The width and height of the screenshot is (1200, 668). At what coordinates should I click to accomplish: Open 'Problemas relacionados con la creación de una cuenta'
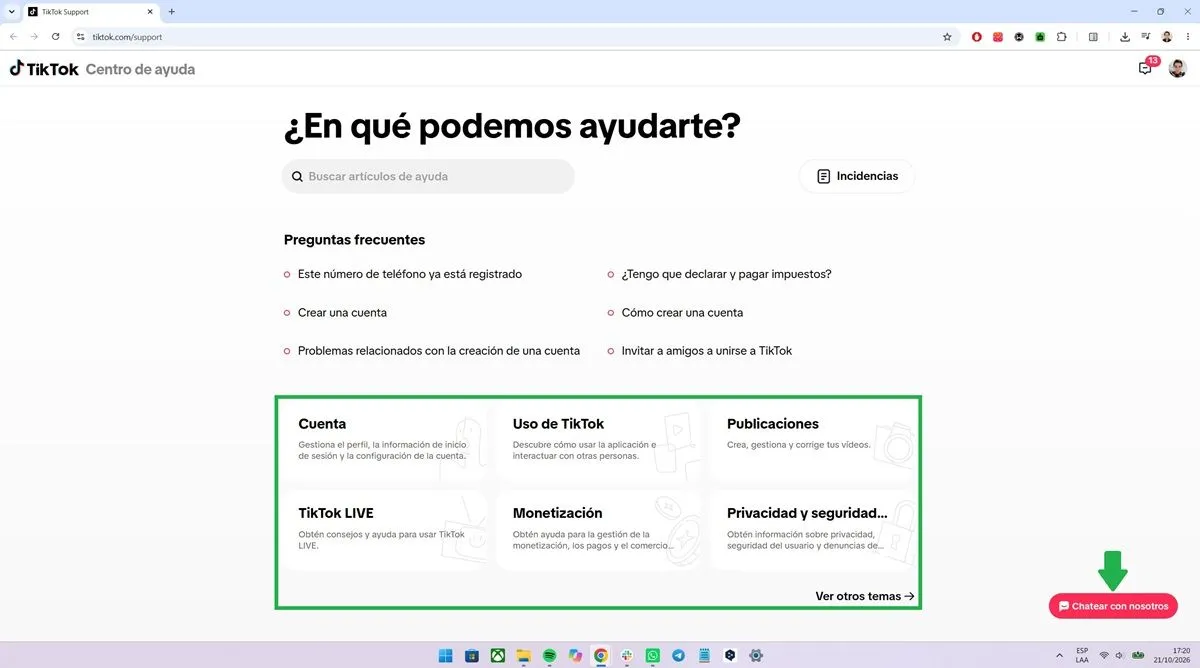tap(439, 351)
